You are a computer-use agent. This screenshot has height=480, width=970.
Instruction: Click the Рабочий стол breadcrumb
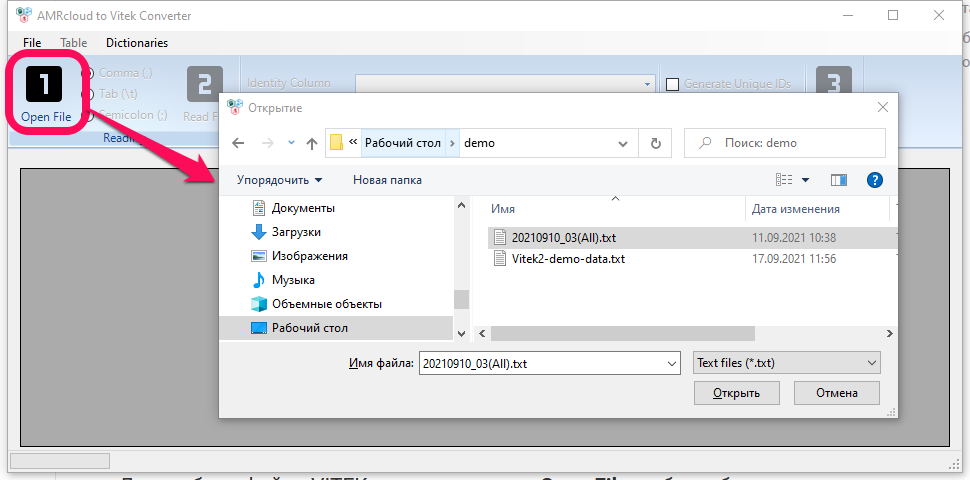403,143
